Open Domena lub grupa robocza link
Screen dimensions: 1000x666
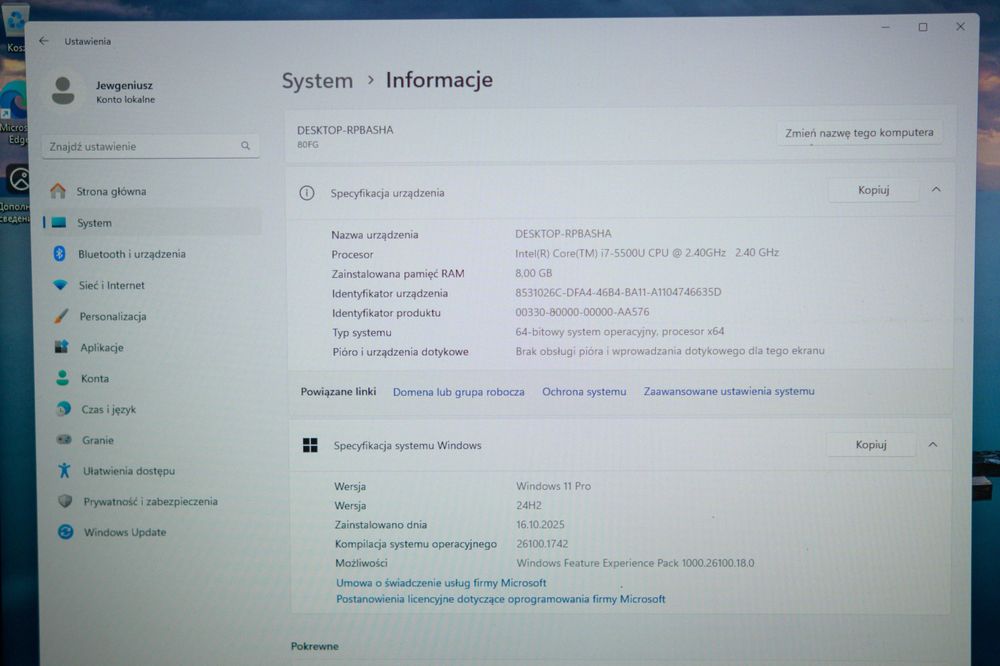click(x=459, y=392)
